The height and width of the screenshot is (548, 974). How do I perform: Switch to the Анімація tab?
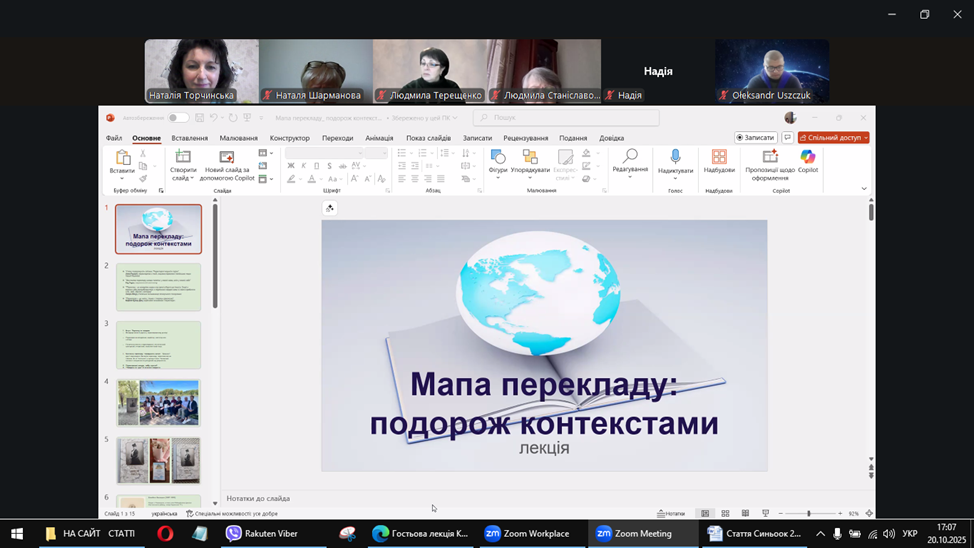pyautogui.click(x=379, y=138)
